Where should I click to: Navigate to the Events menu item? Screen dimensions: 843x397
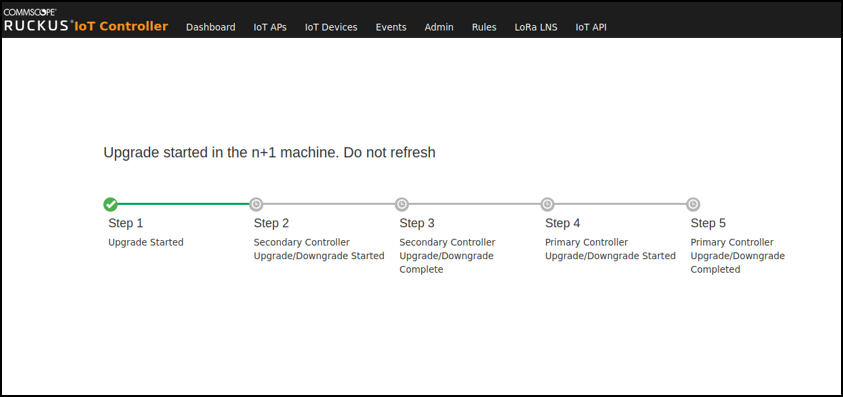click(391, 27)
